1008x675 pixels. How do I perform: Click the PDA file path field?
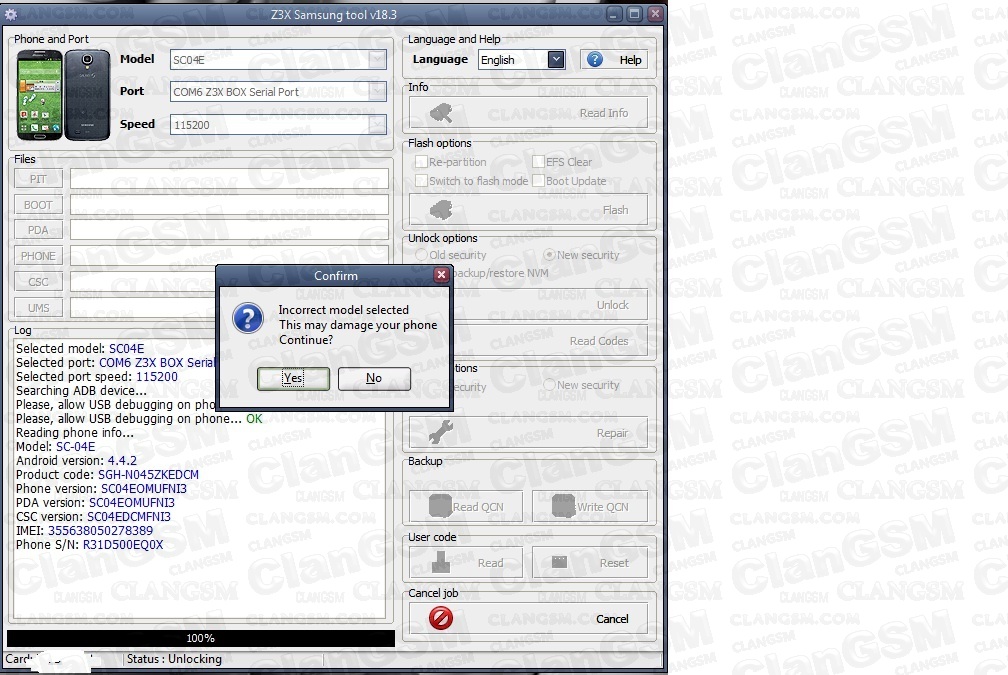(229, 230)
